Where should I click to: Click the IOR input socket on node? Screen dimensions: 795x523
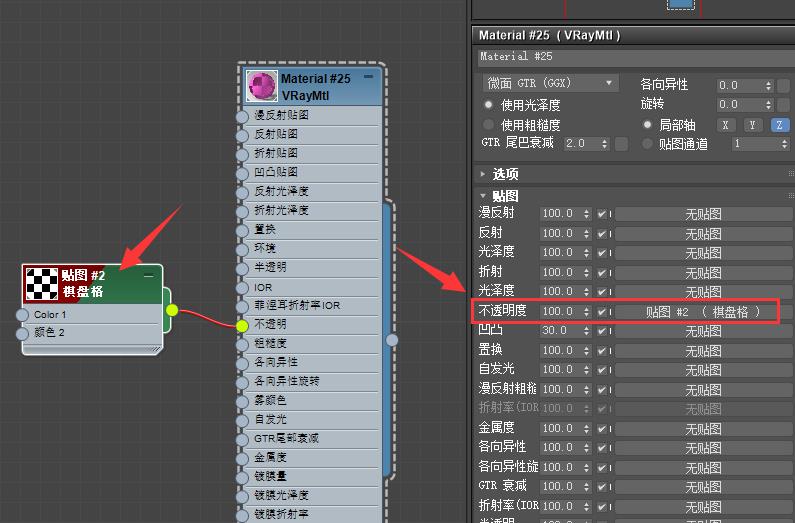242,288
